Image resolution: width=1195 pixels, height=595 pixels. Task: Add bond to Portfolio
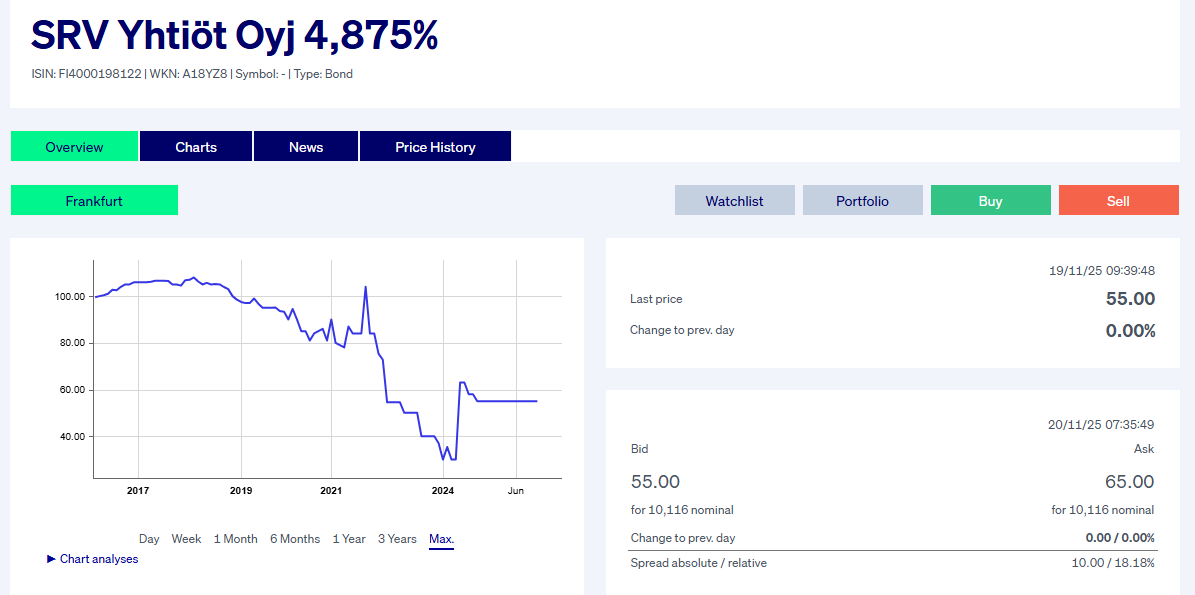point(862,201)
